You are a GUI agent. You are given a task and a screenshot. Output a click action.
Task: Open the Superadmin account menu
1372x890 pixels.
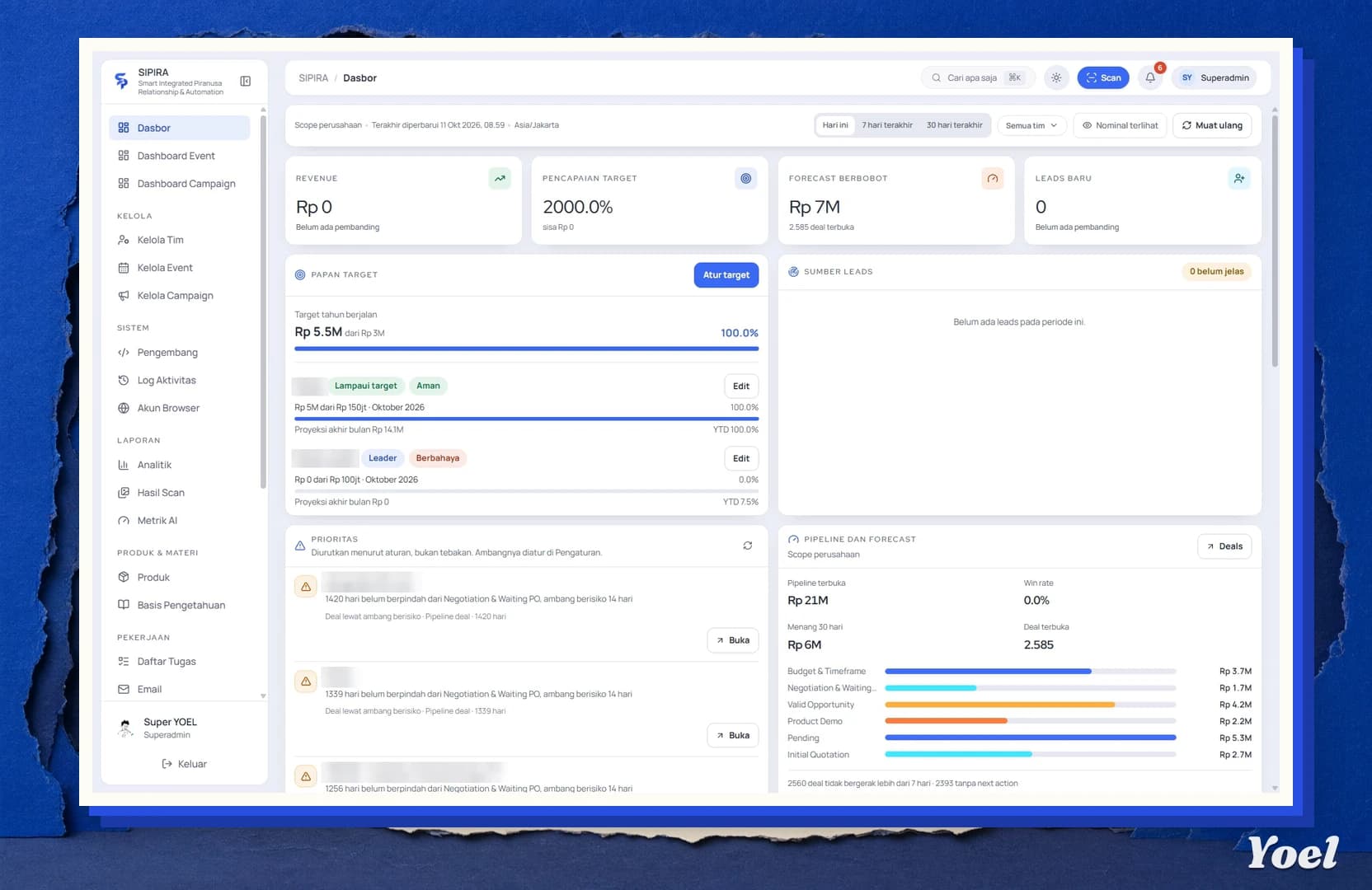[x=1215, y=77]
